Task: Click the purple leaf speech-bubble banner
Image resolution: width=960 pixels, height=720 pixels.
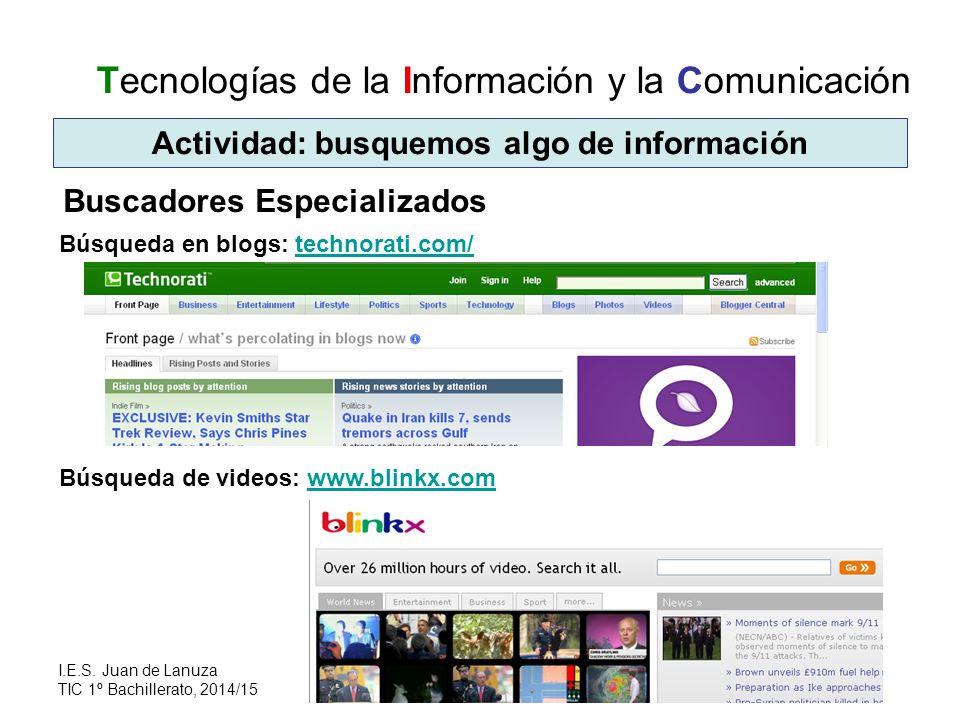Action: point(686,400)
